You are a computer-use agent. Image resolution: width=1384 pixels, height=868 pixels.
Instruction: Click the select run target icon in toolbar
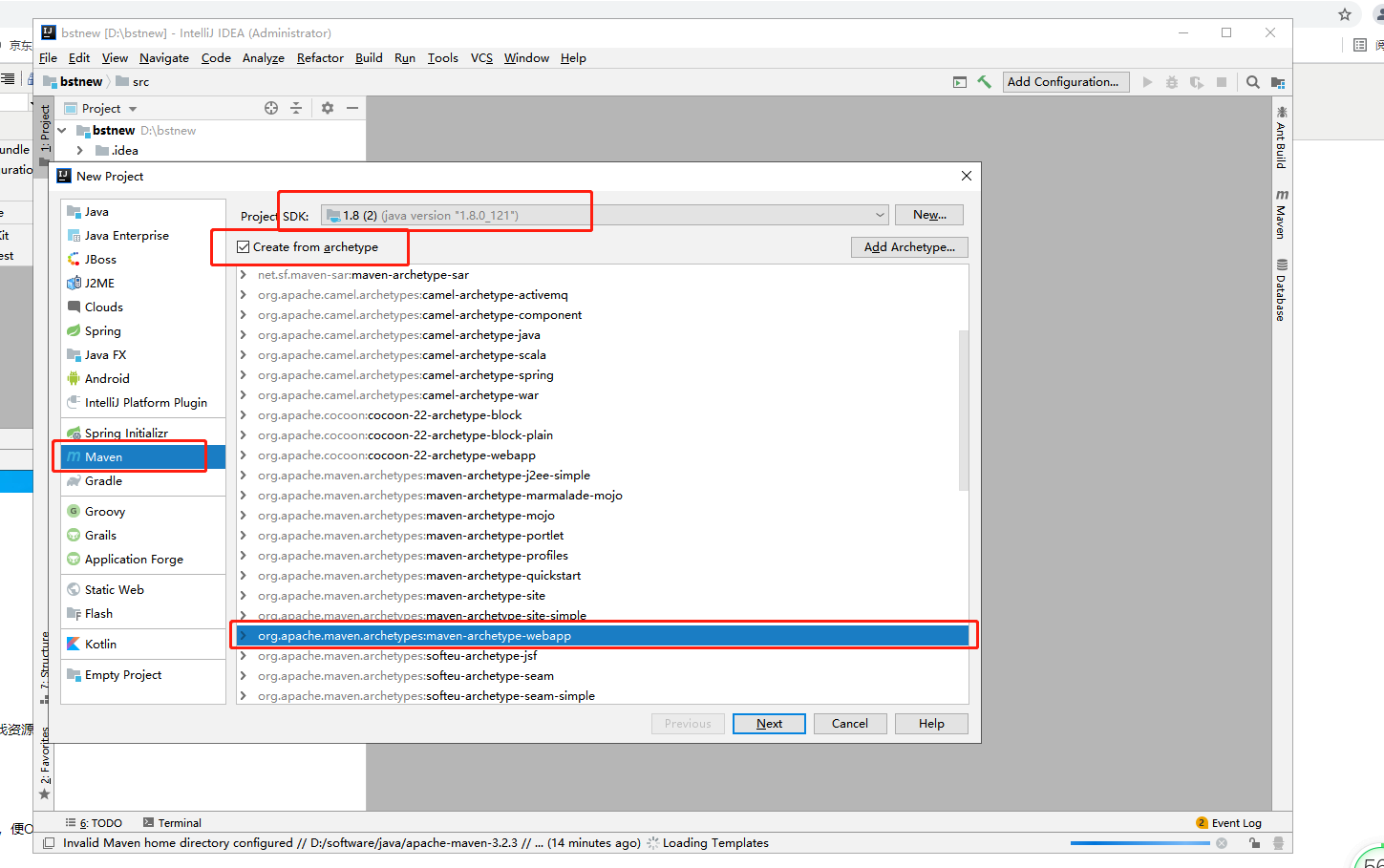(x=960, y=82)
